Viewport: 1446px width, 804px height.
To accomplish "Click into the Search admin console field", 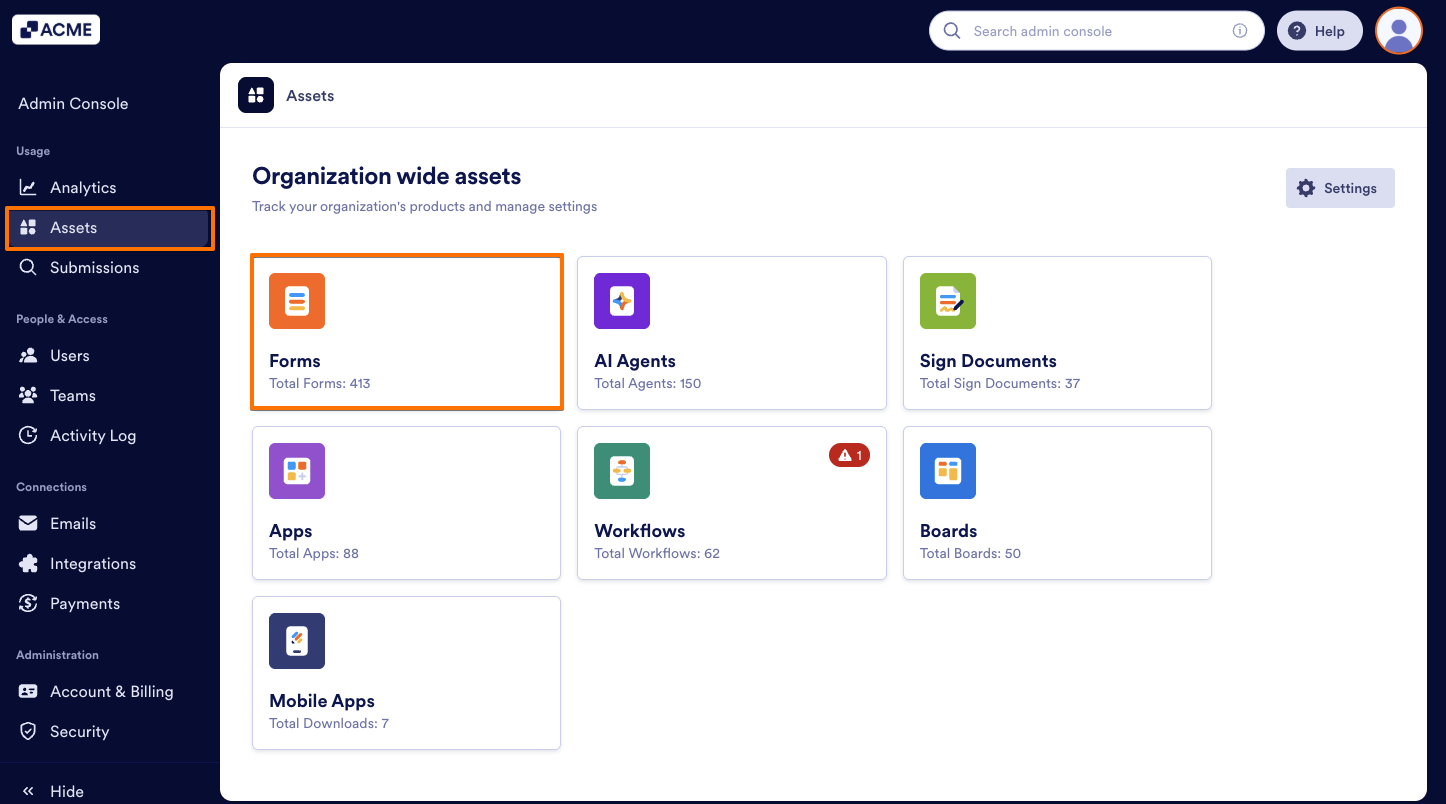I will 1096,31.
